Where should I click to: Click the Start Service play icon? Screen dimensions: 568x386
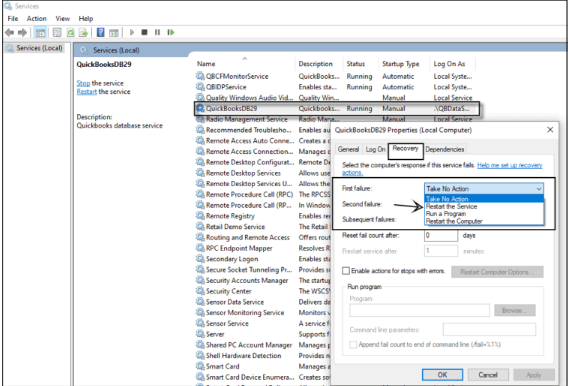pyautogui.click(x=132, y=33)
